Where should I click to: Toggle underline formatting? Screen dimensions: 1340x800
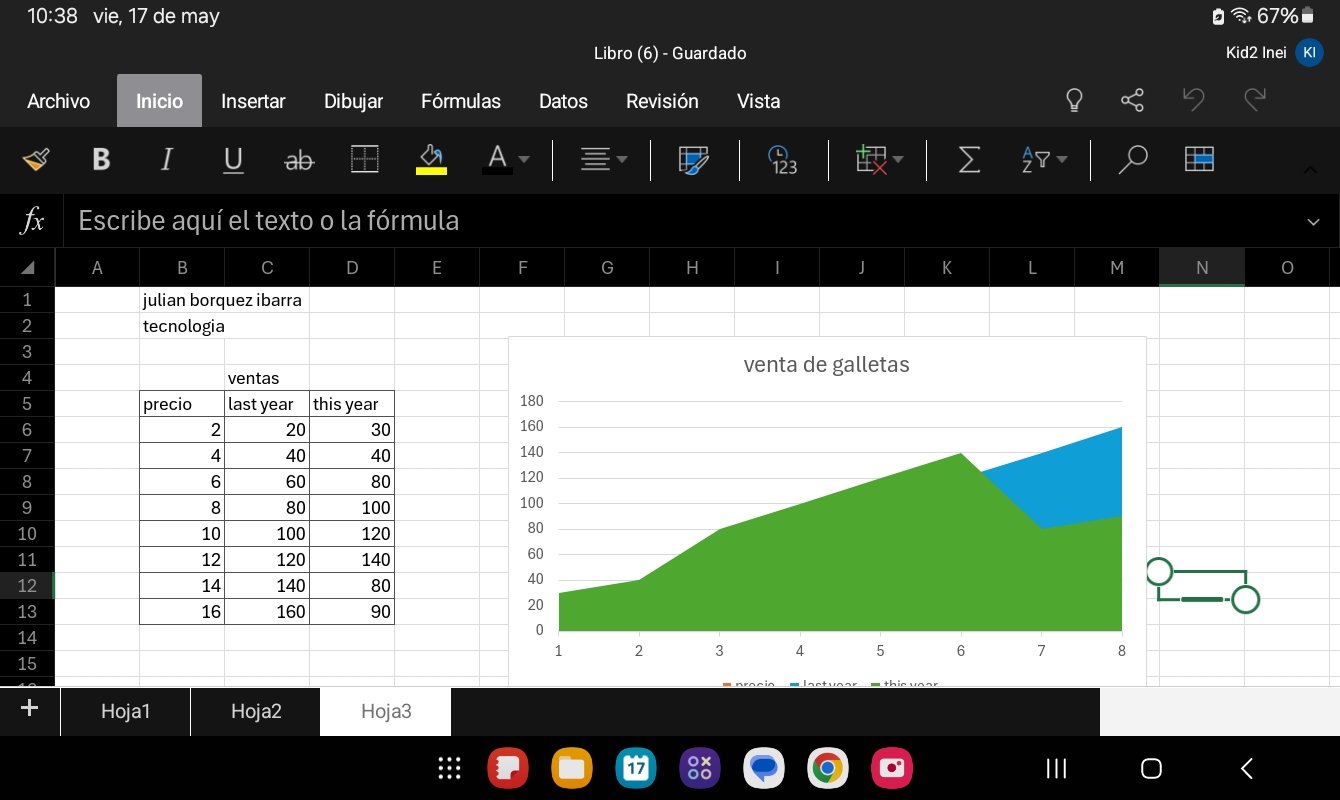(x=233, y=160)
